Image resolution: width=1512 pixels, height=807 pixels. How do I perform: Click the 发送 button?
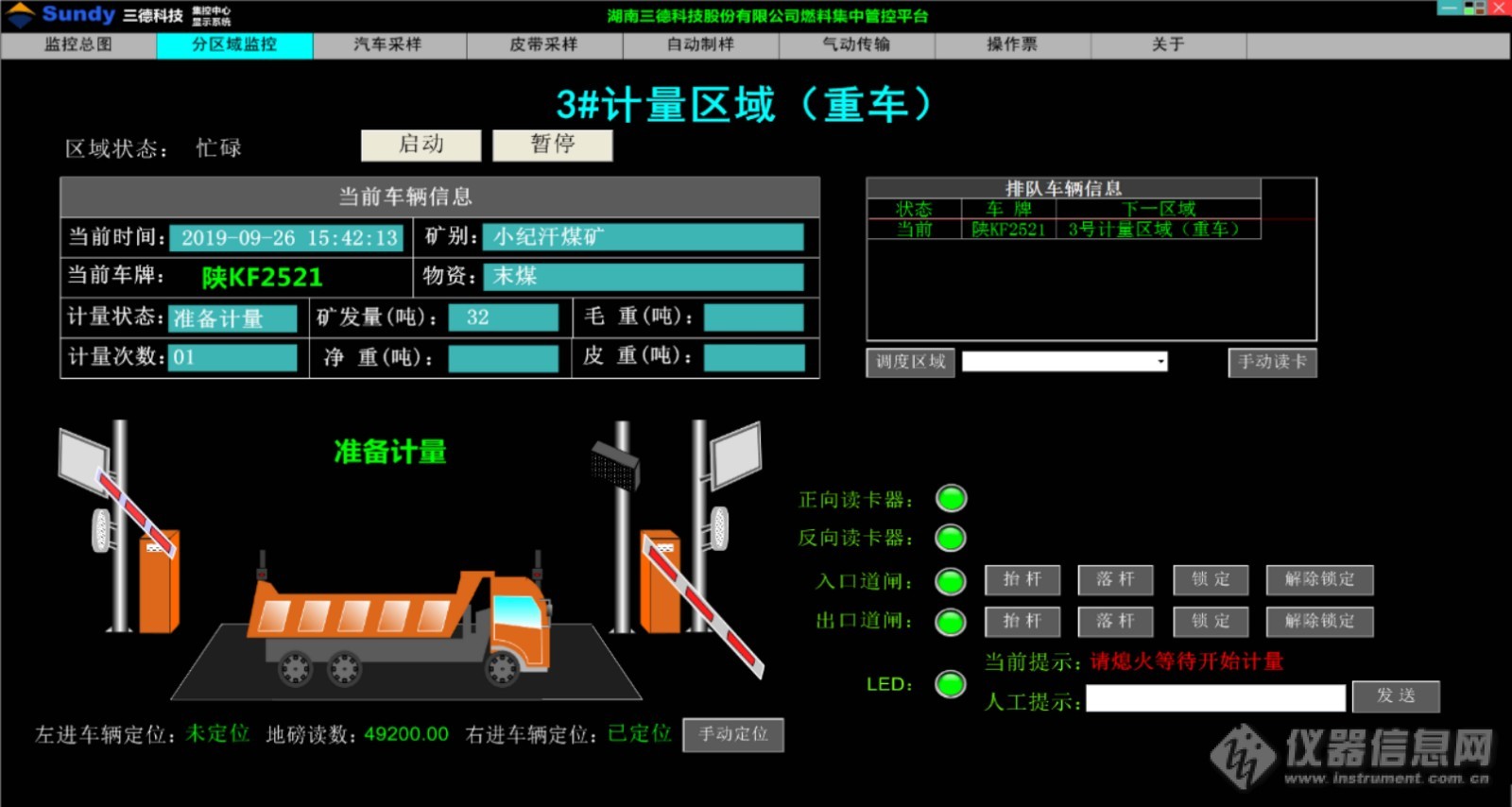click(1396, 696)
